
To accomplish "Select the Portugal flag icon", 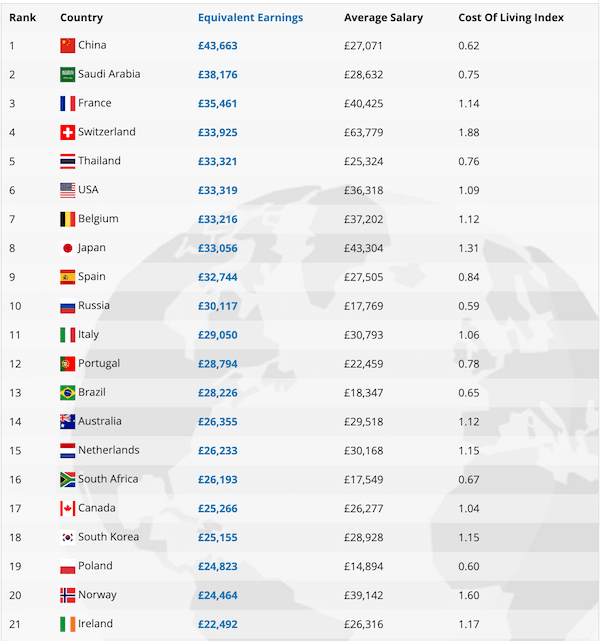I will tap(67, 364).
